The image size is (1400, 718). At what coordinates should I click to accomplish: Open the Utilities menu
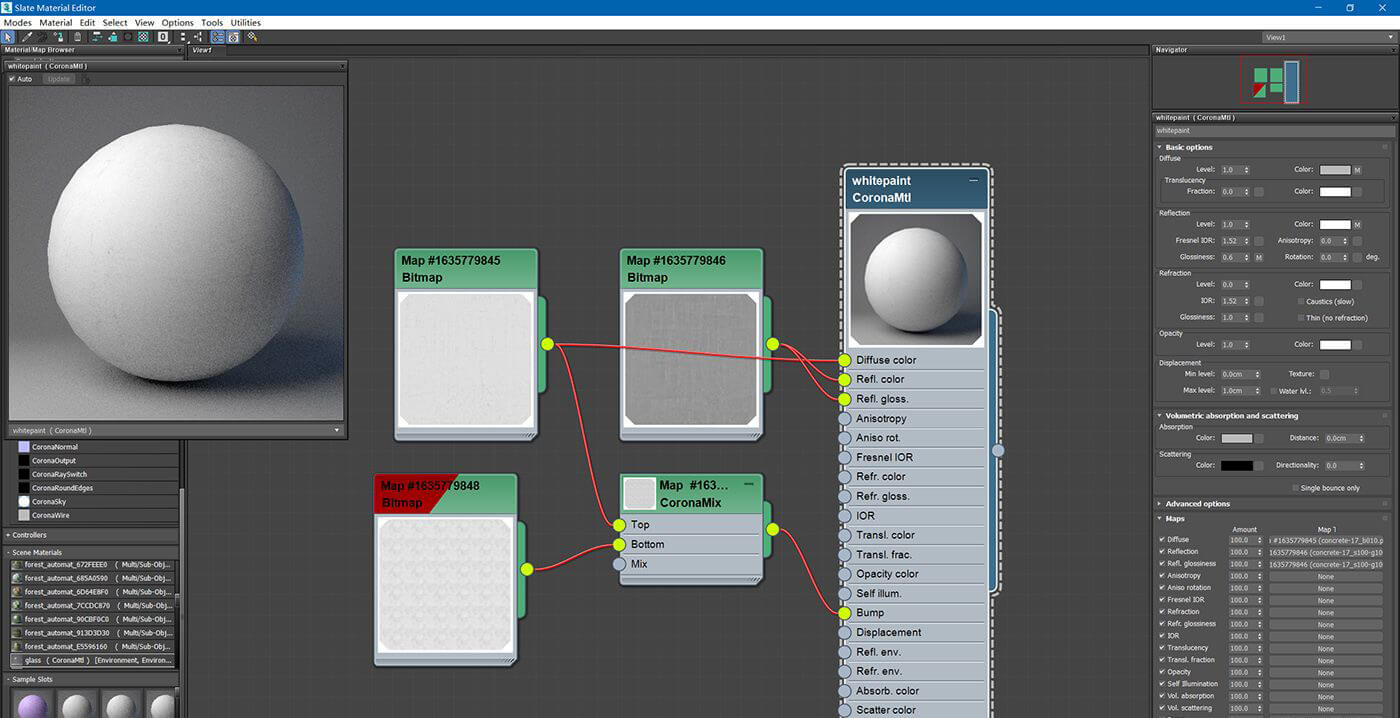point(245,22)
